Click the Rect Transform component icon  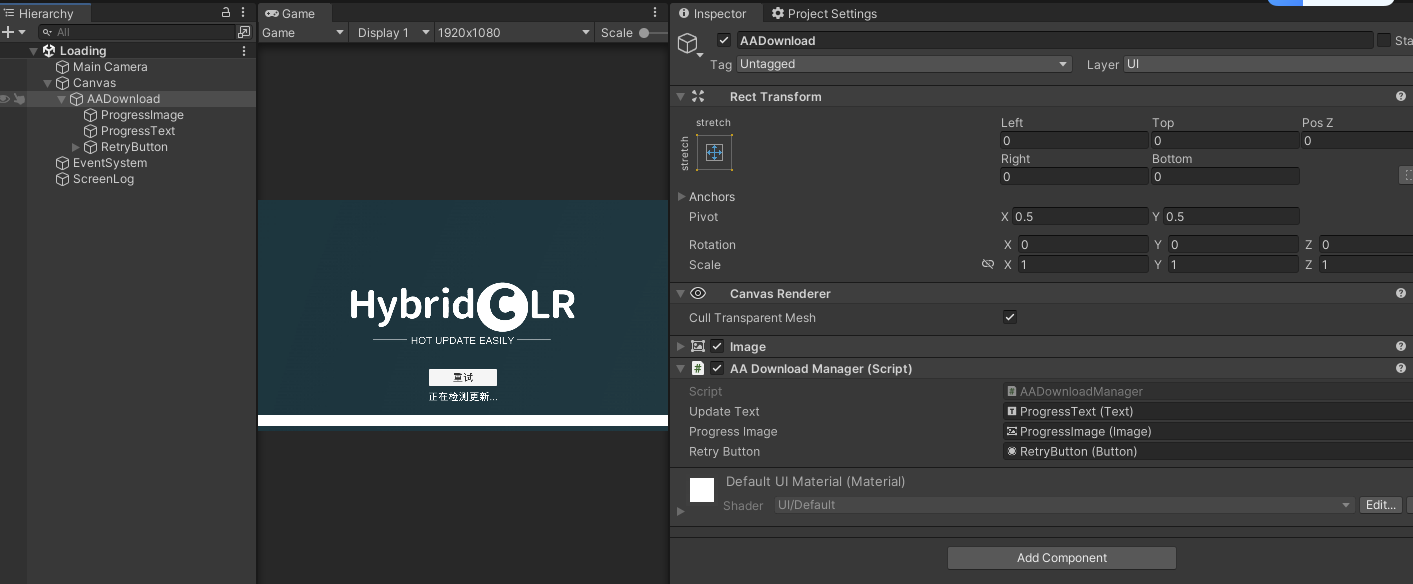(699, 97)
